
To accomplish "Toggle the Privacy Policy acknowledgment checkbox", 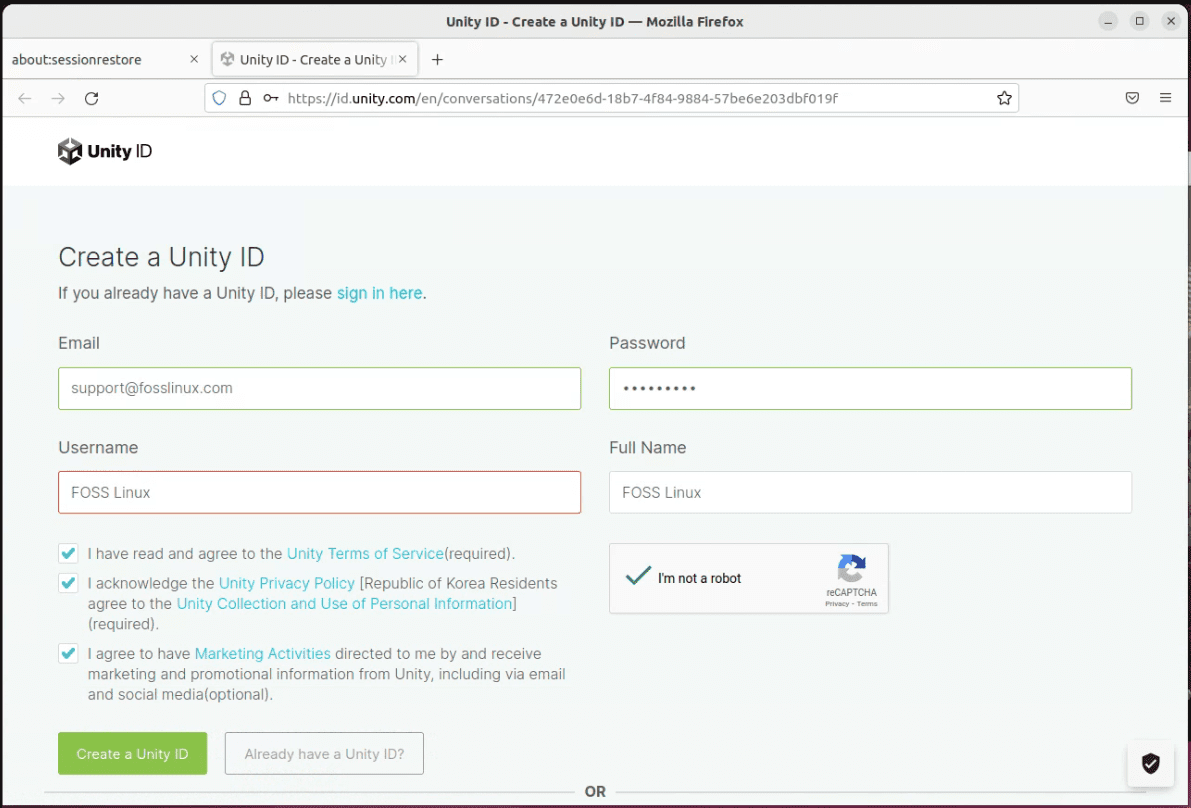I will pyautogui.click(x=68, y=583).
